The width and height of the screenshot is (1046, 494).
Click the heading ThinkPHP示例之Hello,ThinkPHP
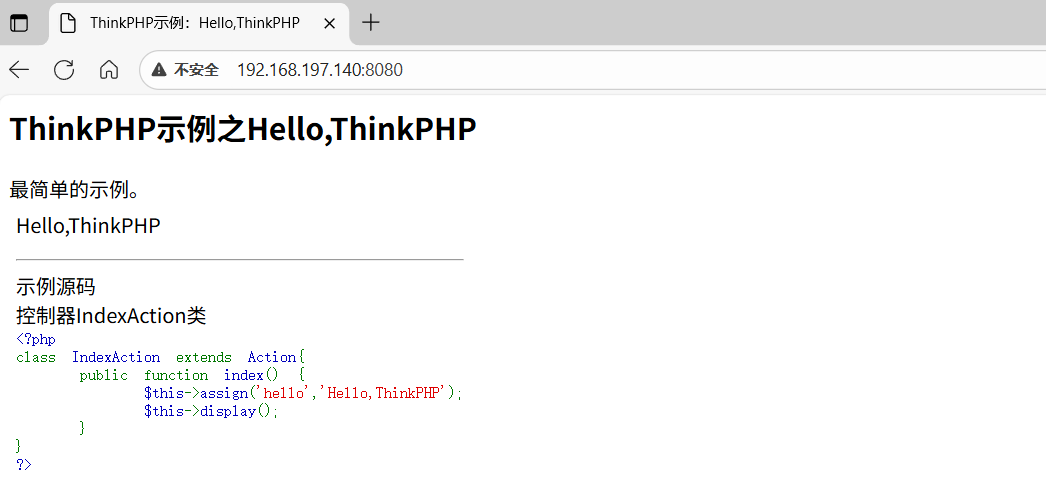(x=243, y=129)
